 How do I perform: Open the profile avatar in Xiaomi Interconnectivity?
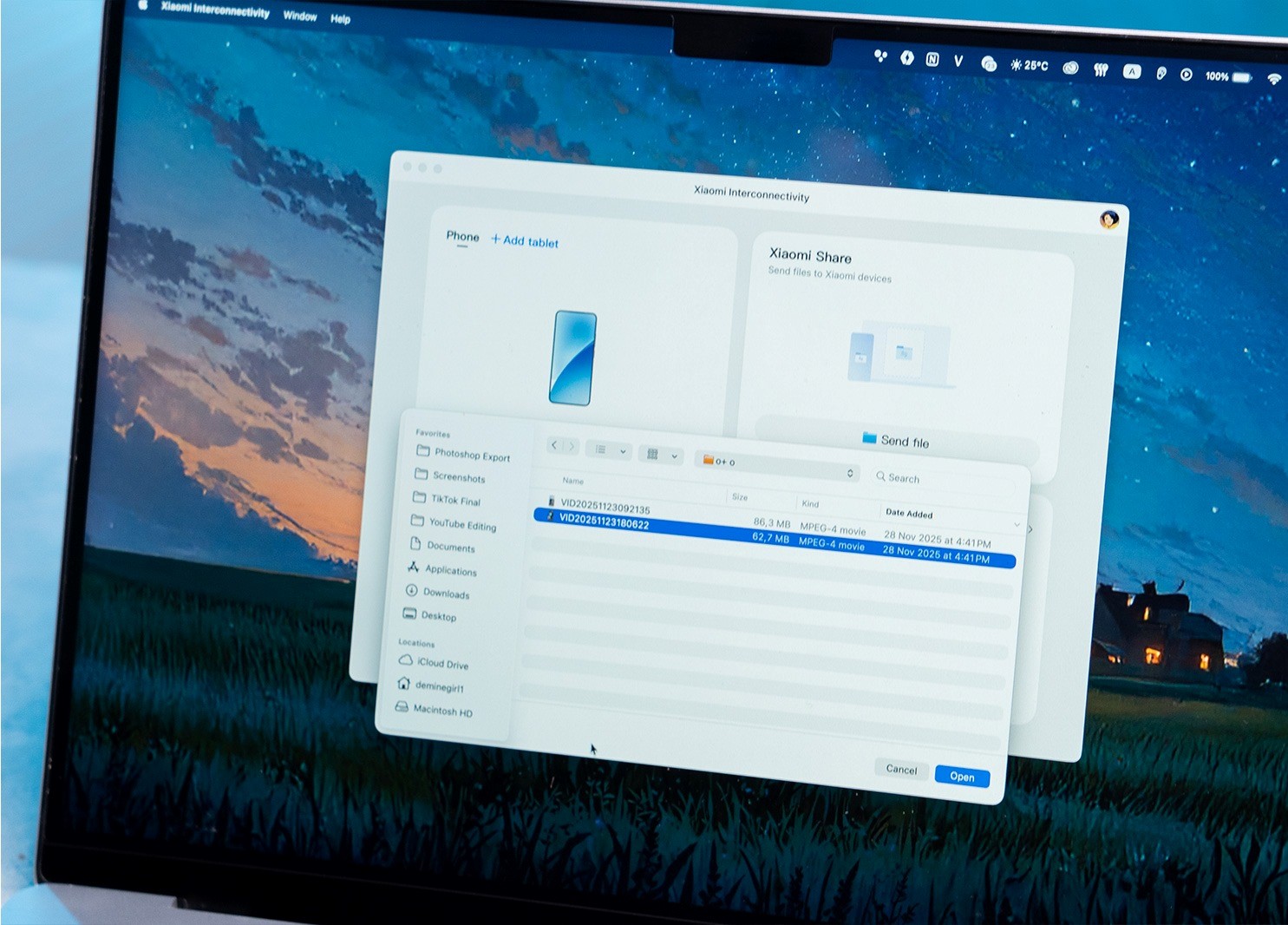pyautogui.click(x=1108, y=220)
